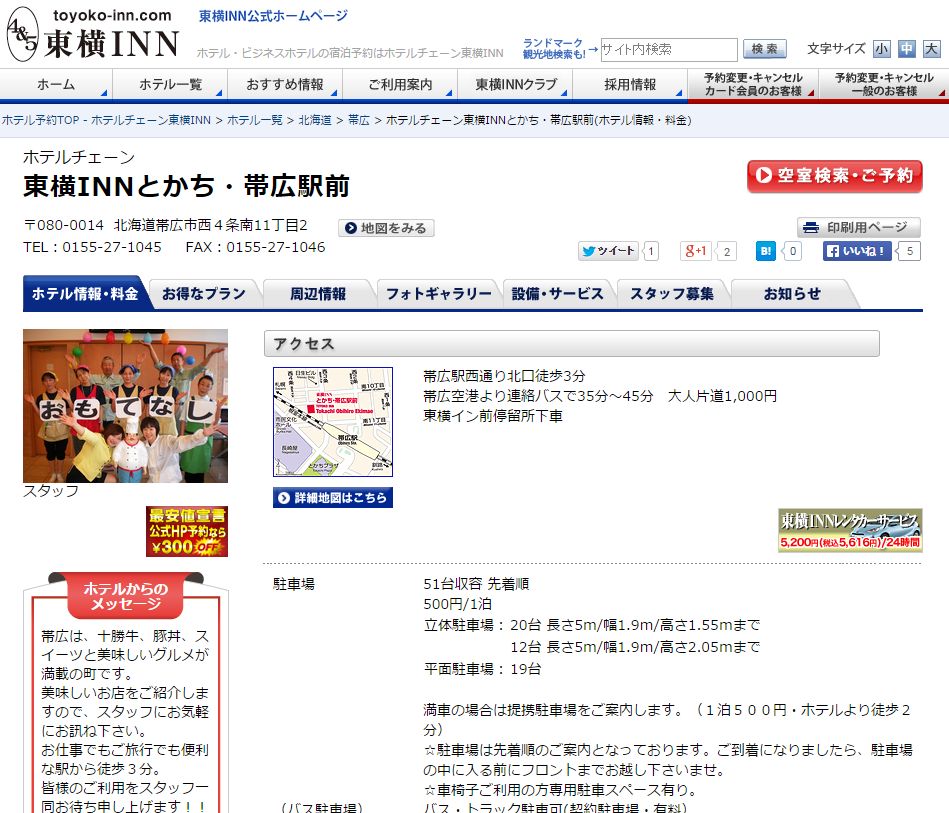Set text size to 中
Viewport: 949px width, 813px height.
tap(907, 49)
